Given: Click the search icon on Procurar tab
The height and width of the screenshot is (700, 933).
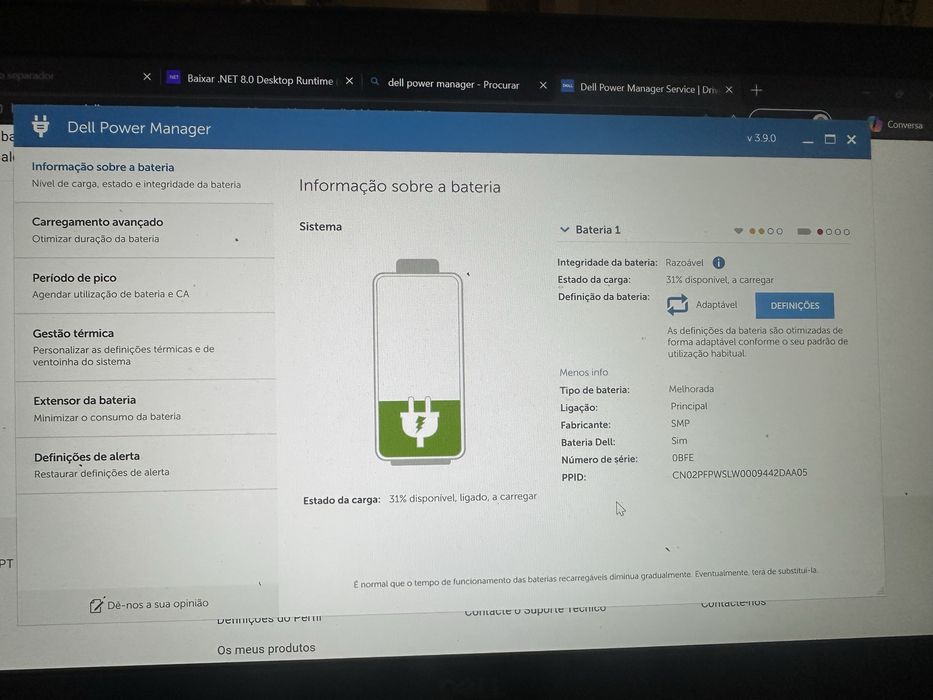Looking at the screenshot, I should [x=374, y=82].
